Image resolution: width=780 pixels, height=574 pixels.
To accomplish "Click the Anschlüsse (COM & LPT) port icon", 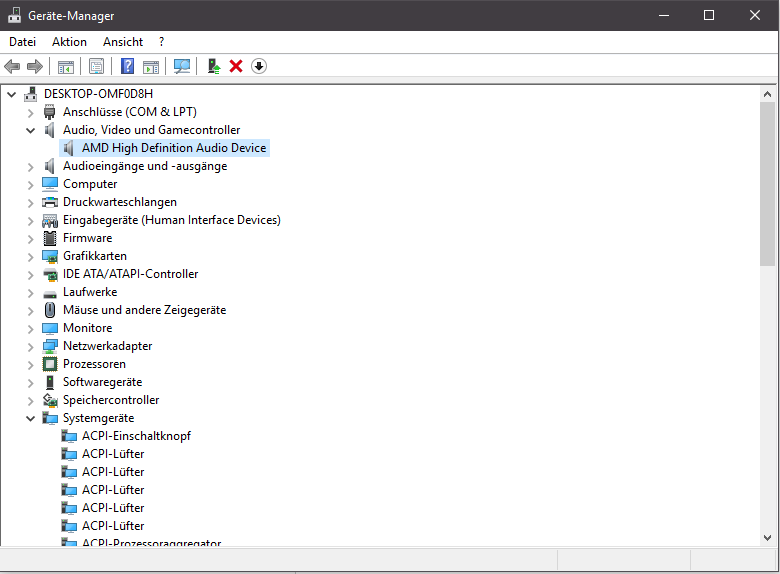I will [x=49, y=112].
